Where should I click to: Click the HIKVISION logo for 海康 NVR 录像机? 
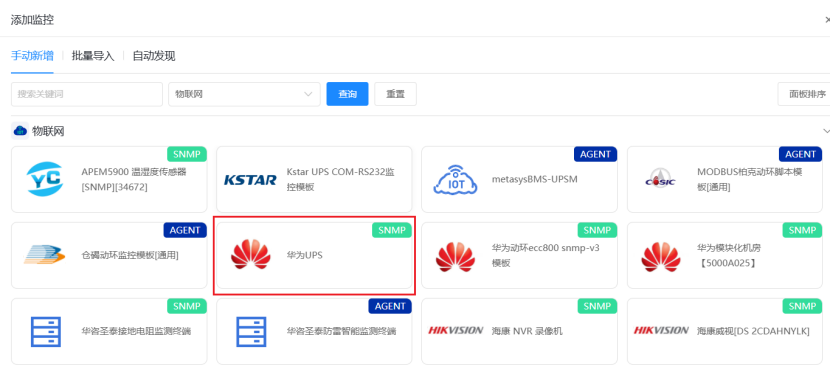click(x=456, y=330)
